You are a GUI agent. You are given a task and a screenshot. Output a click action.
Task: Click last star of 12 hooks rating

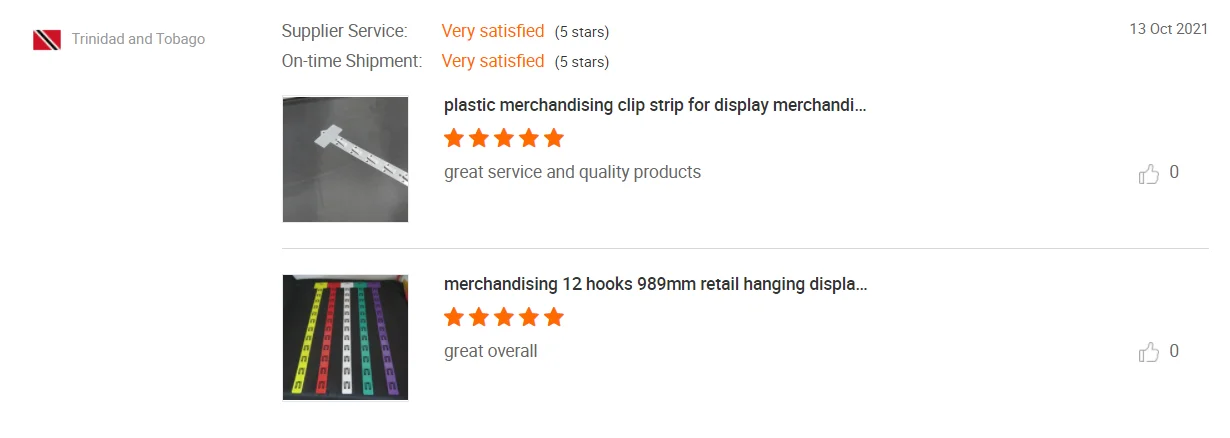coord(554,318)
